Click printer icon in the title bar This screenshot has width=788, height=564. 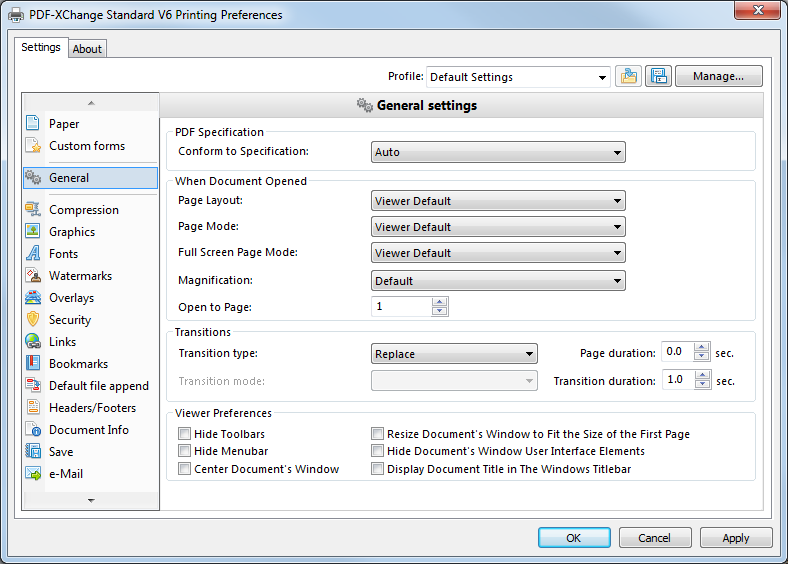tap(16, 15)
